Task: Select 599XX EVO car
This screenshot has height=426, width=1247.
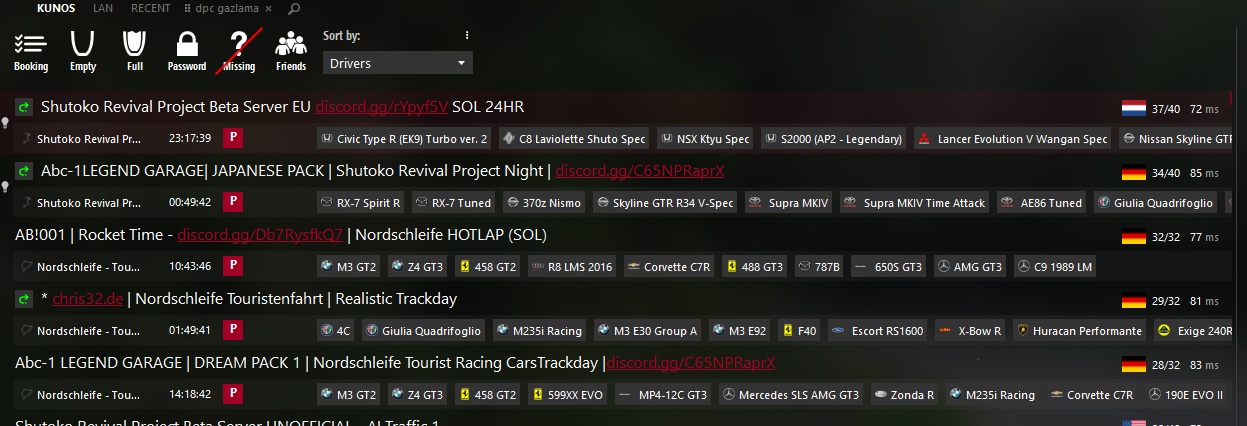Action: pos(567,395)
